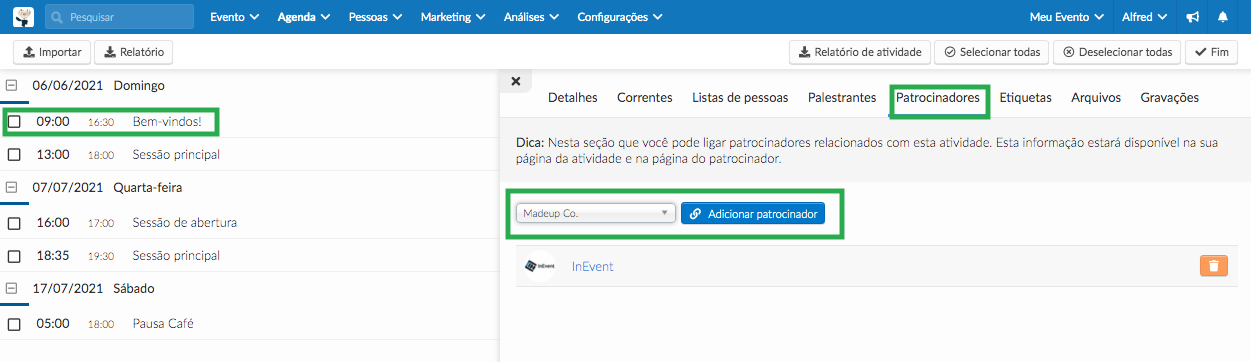
Task: Switch to the Gravações tab
Action: tap(1169, 98)
